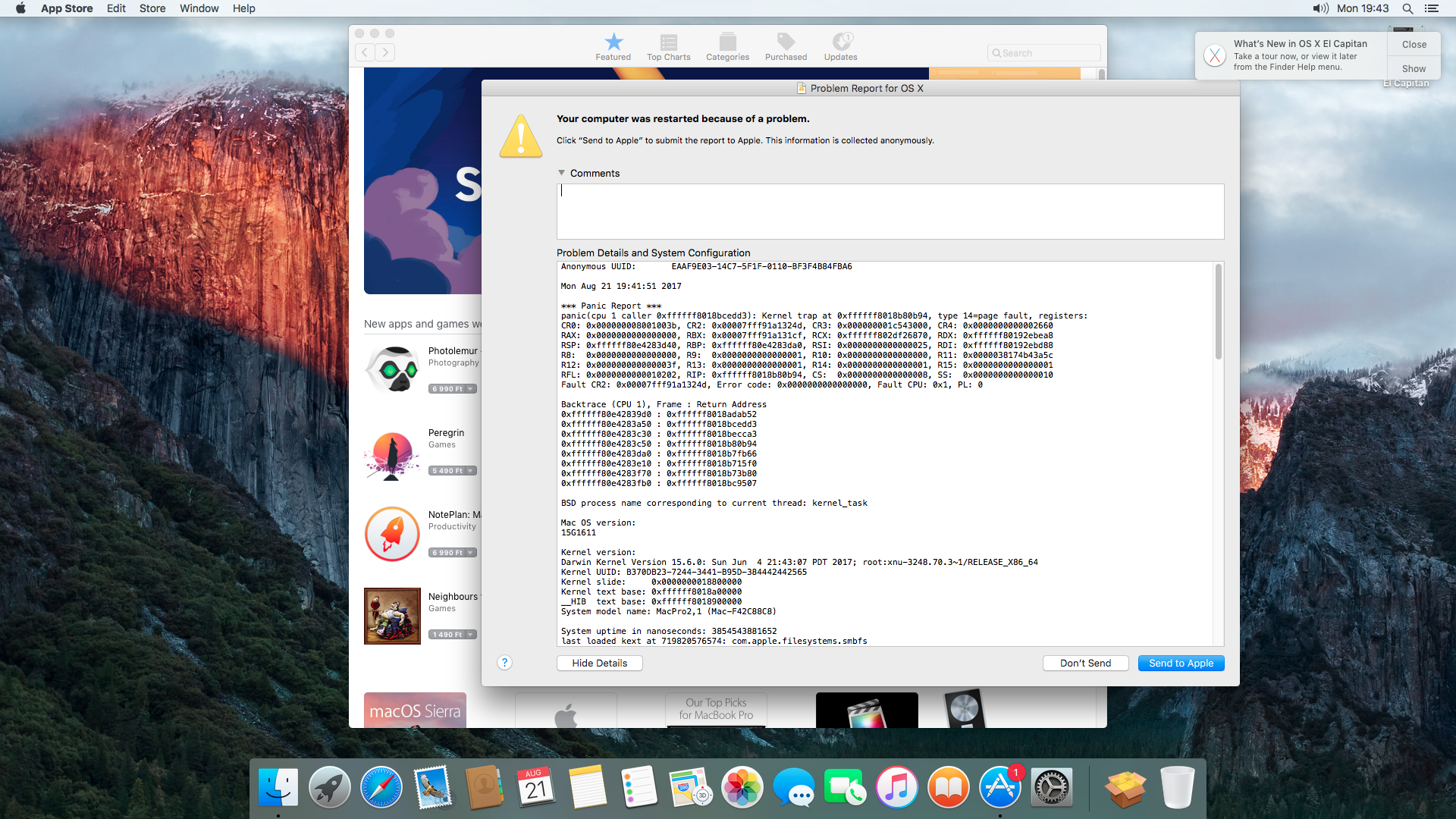The height and width of the screenshot is (819, 1456).
Task: Go forward in App Store window
Action: (385, 52)
